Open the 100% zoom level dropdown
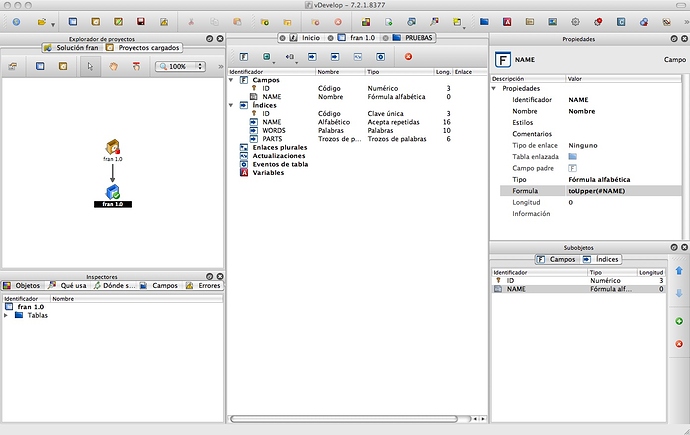The image size is (690, 435). click(x=181, y=66)
